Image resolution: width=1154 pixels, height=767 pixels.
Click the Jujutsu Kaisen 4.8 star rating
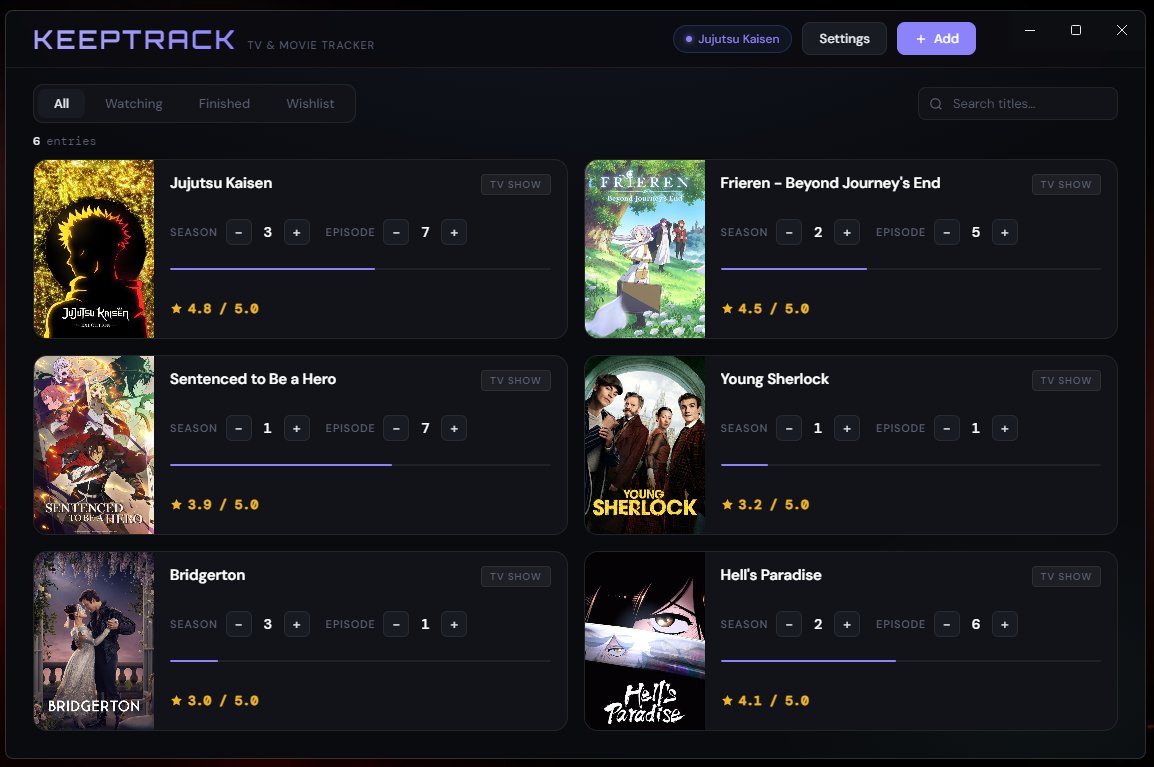pos(215,308)
